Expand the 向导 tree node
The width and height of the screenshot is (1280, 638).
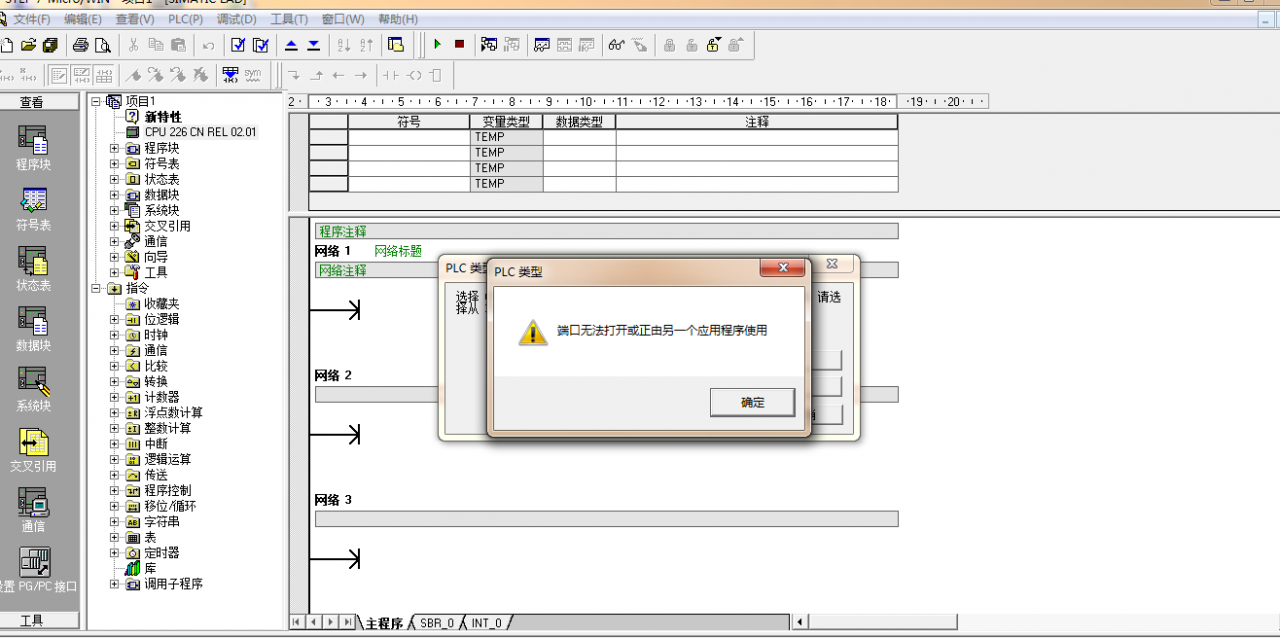point(114,257)
